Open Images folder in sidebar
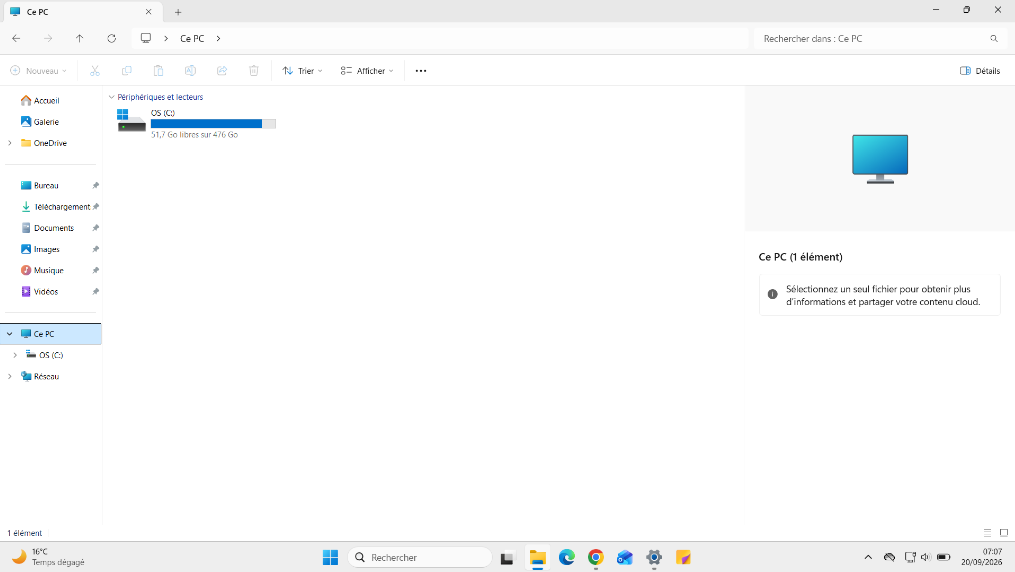 pos(41,249)
